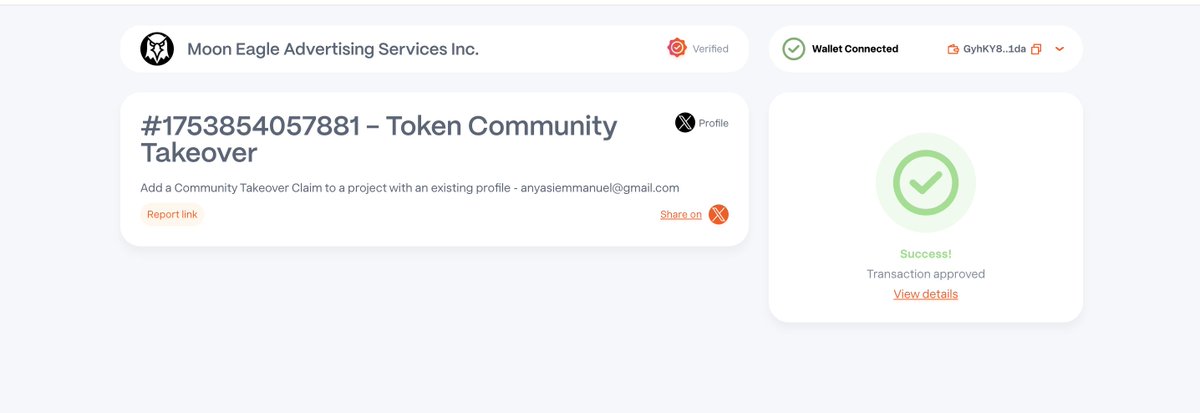Open the black X Profile icon
The height and width of the screenshot is (413, 1200).
click(x=685, y=123)
